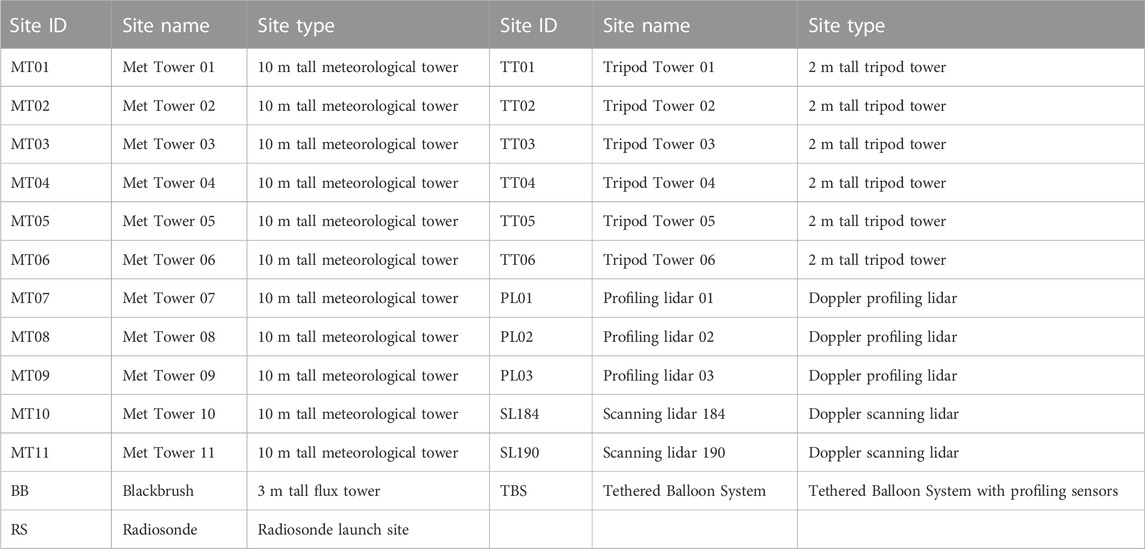Click the Doppler profiling lidar cell for PL03
This screenshot has height=549, width=1145.
pos(971,375)
